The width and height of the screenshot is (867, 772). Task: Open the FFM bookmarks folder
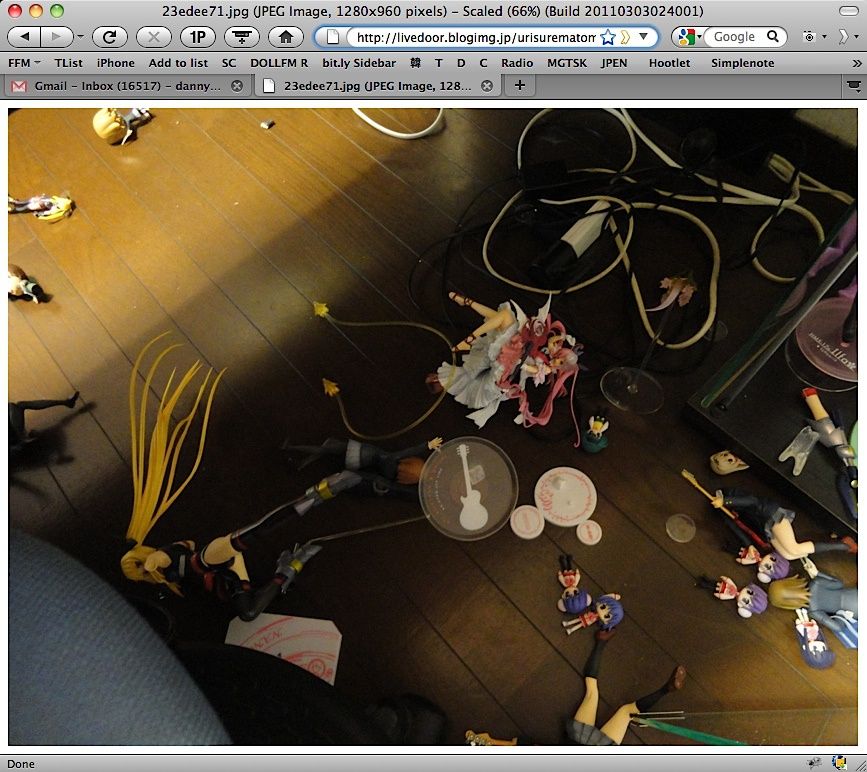(23, 62)
